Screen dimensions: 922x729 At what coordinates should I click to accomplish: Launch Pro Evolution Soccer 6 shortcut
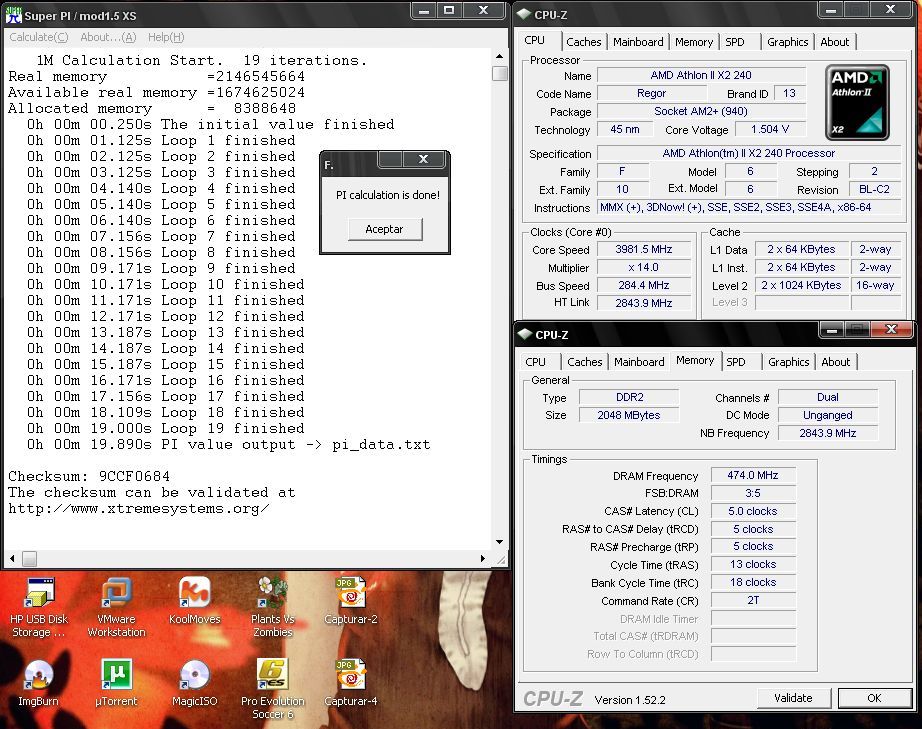(x=273, y=689)
